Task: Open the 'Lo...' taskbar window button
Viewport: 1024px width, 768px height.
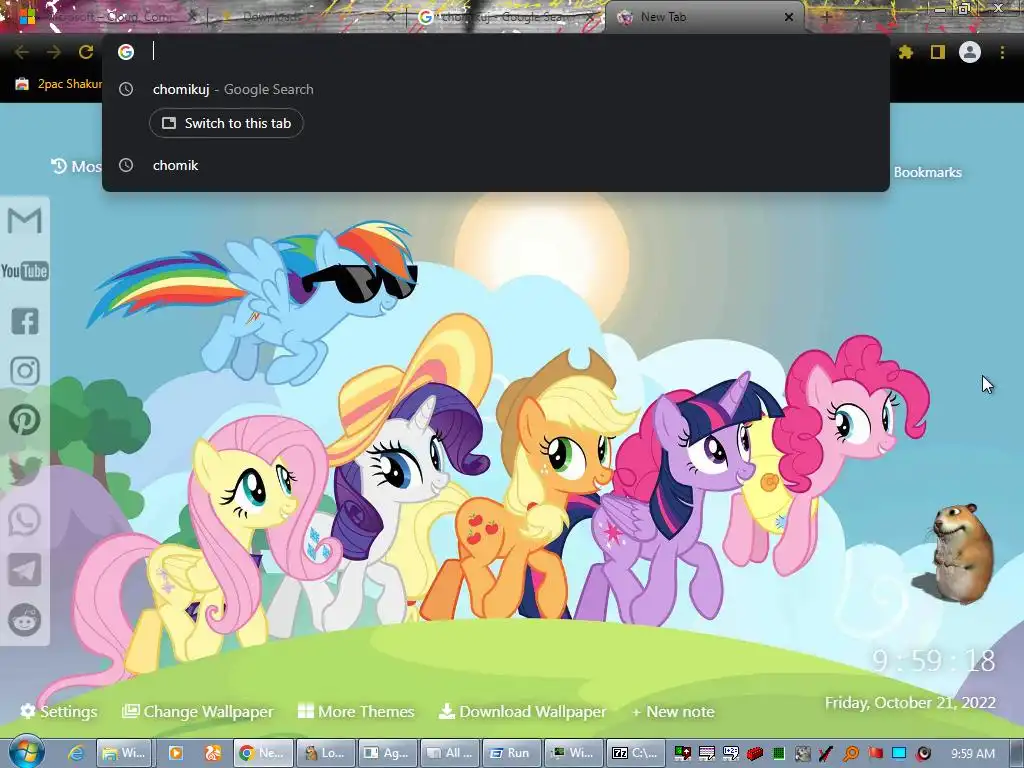Action: [x=325, y=753]
